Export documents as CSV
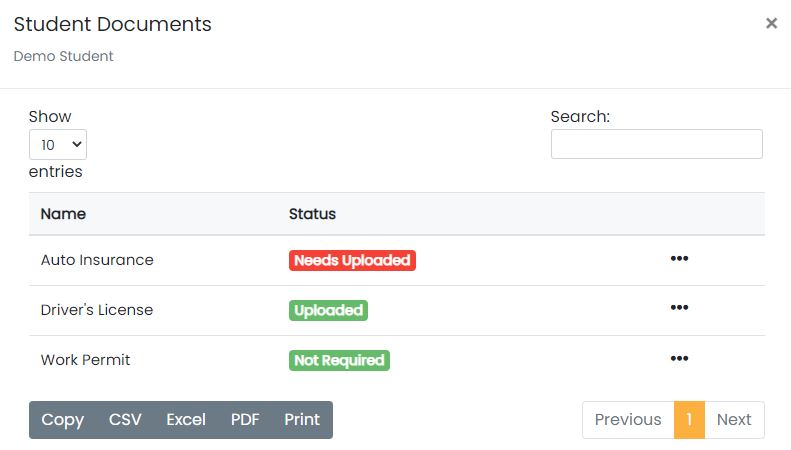 [x=125, y=420]
